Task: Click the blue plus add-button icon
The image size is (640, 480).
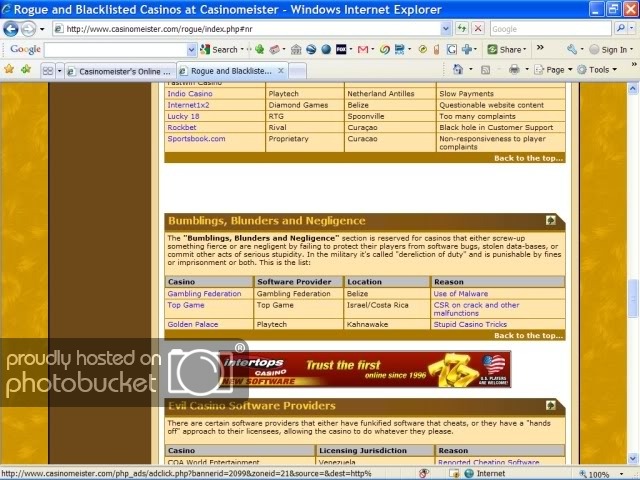Action: point(467,50)
